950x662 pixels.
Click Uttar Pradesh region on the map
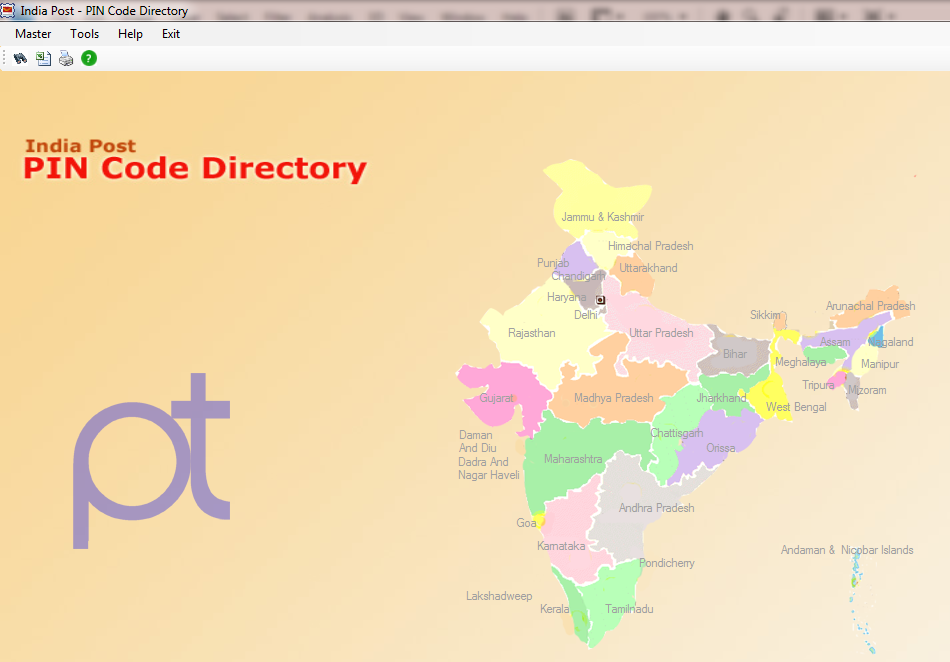click(x=660, y=333)
